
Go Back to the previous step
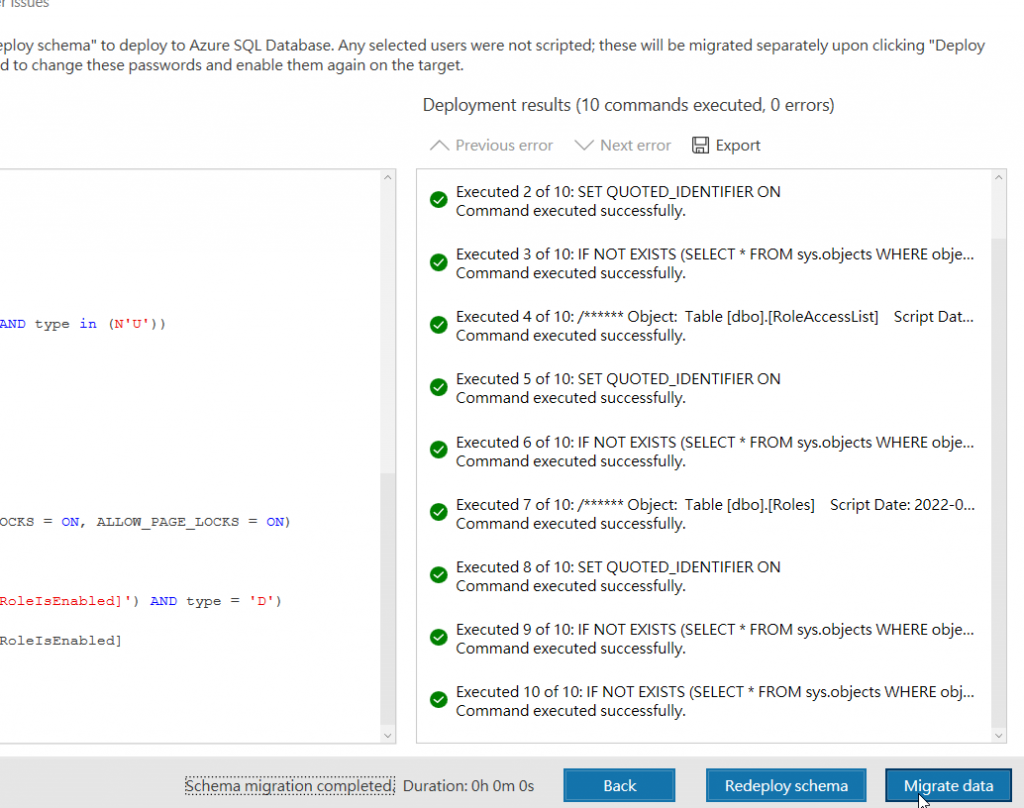[619, 785]
